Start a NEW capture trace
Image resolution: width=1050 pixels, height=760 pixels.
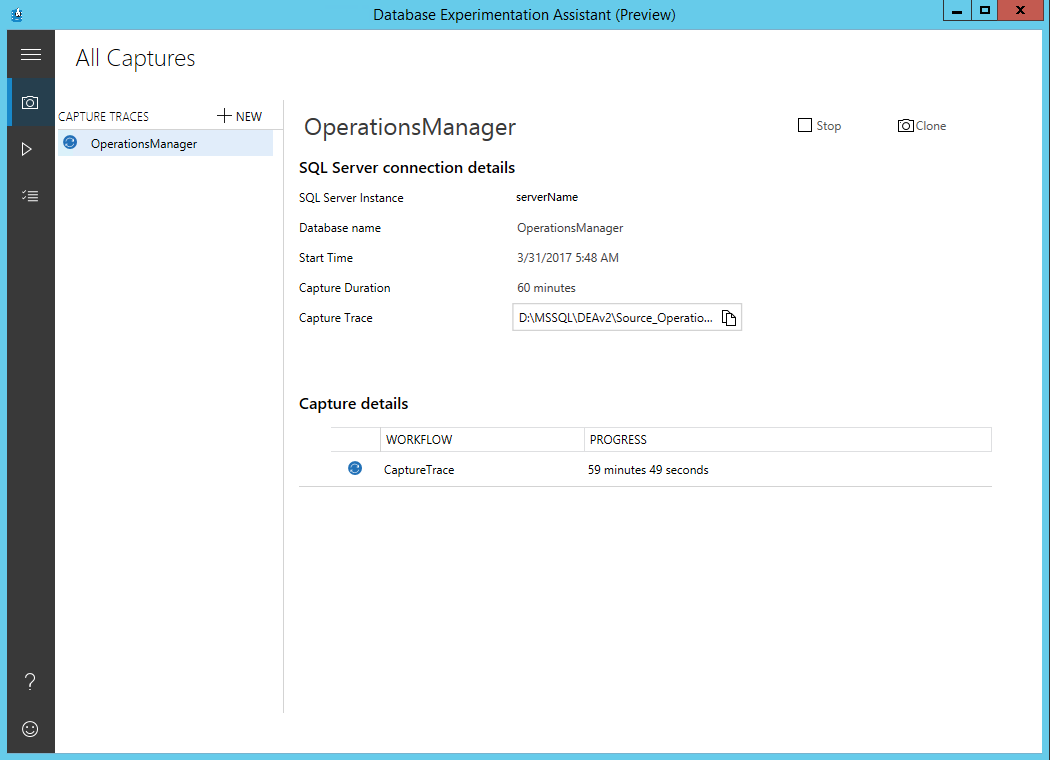240,116
